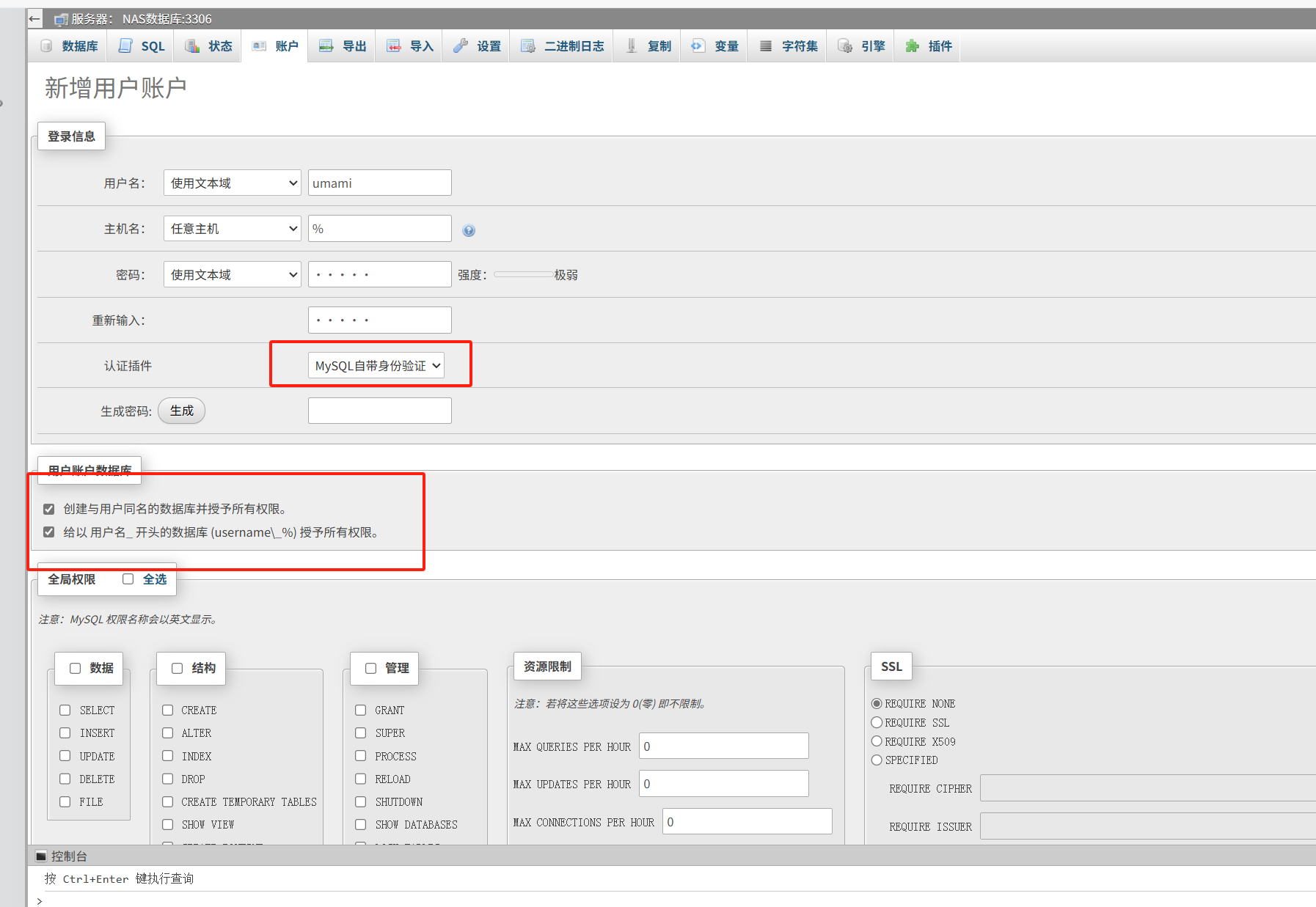Click the export (导出) icon
1316x907 pixels.
[326, 46]
